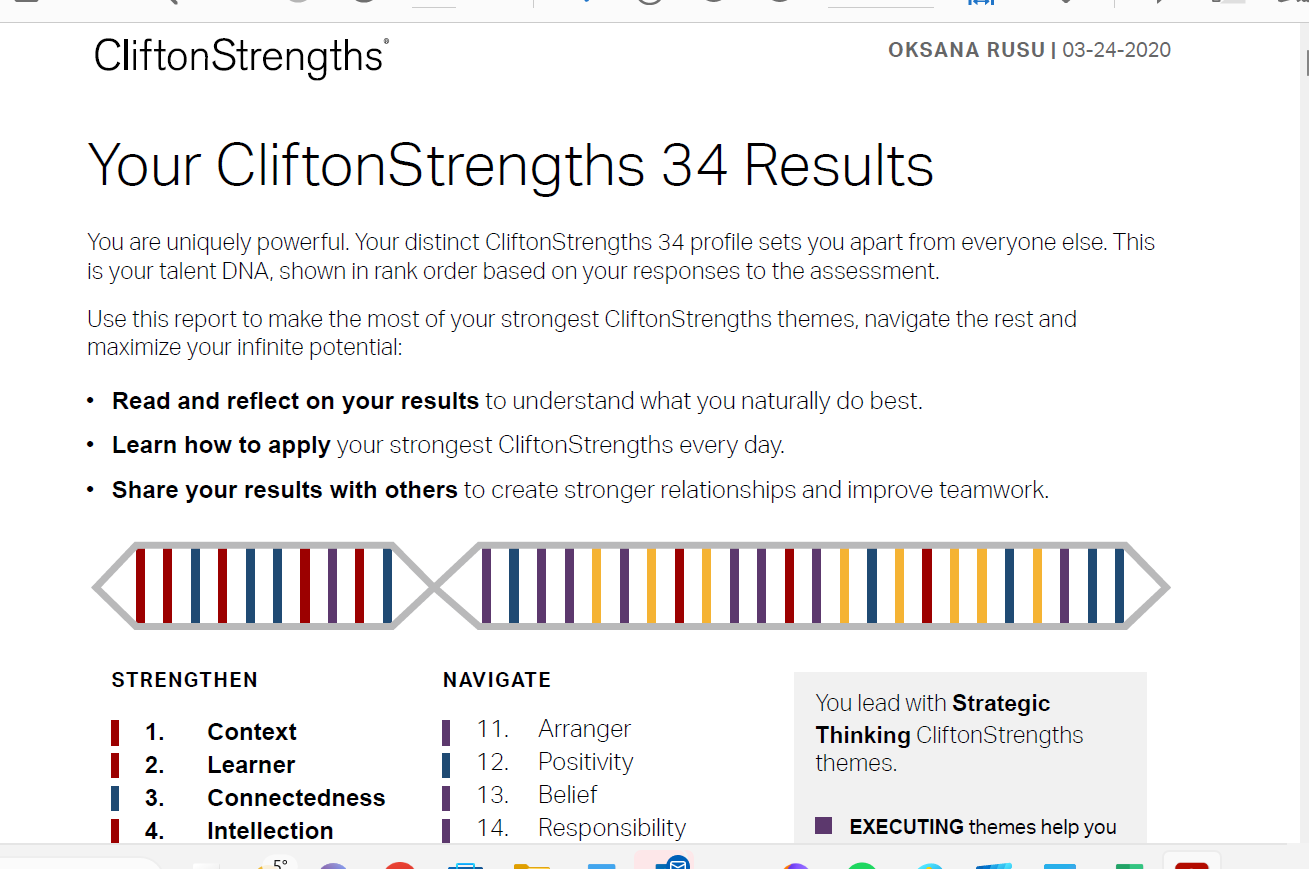Open the Learner strength entry
This screenshot has height=869, width=1309.
pyautogui.click(x=251, y=764)
